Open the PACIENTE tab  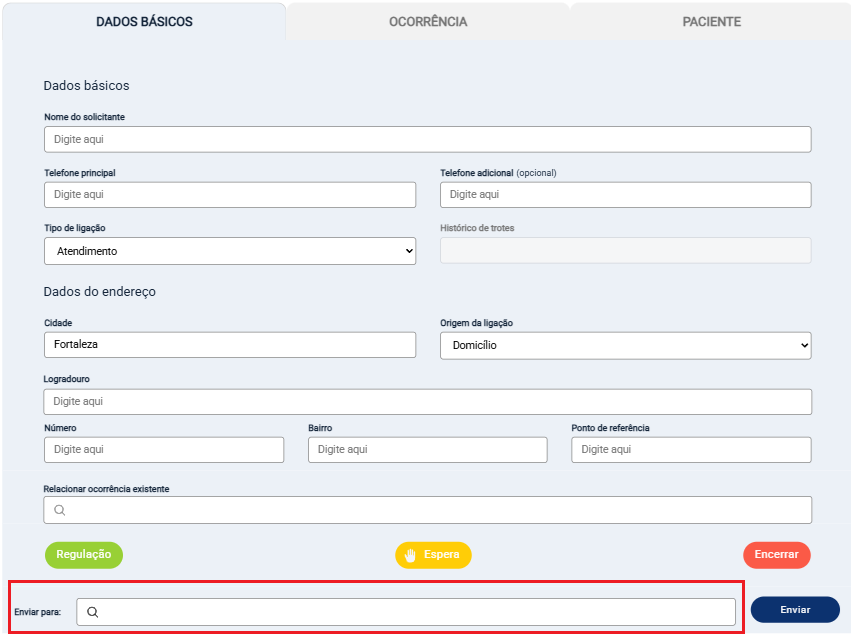tap(711, 22)
